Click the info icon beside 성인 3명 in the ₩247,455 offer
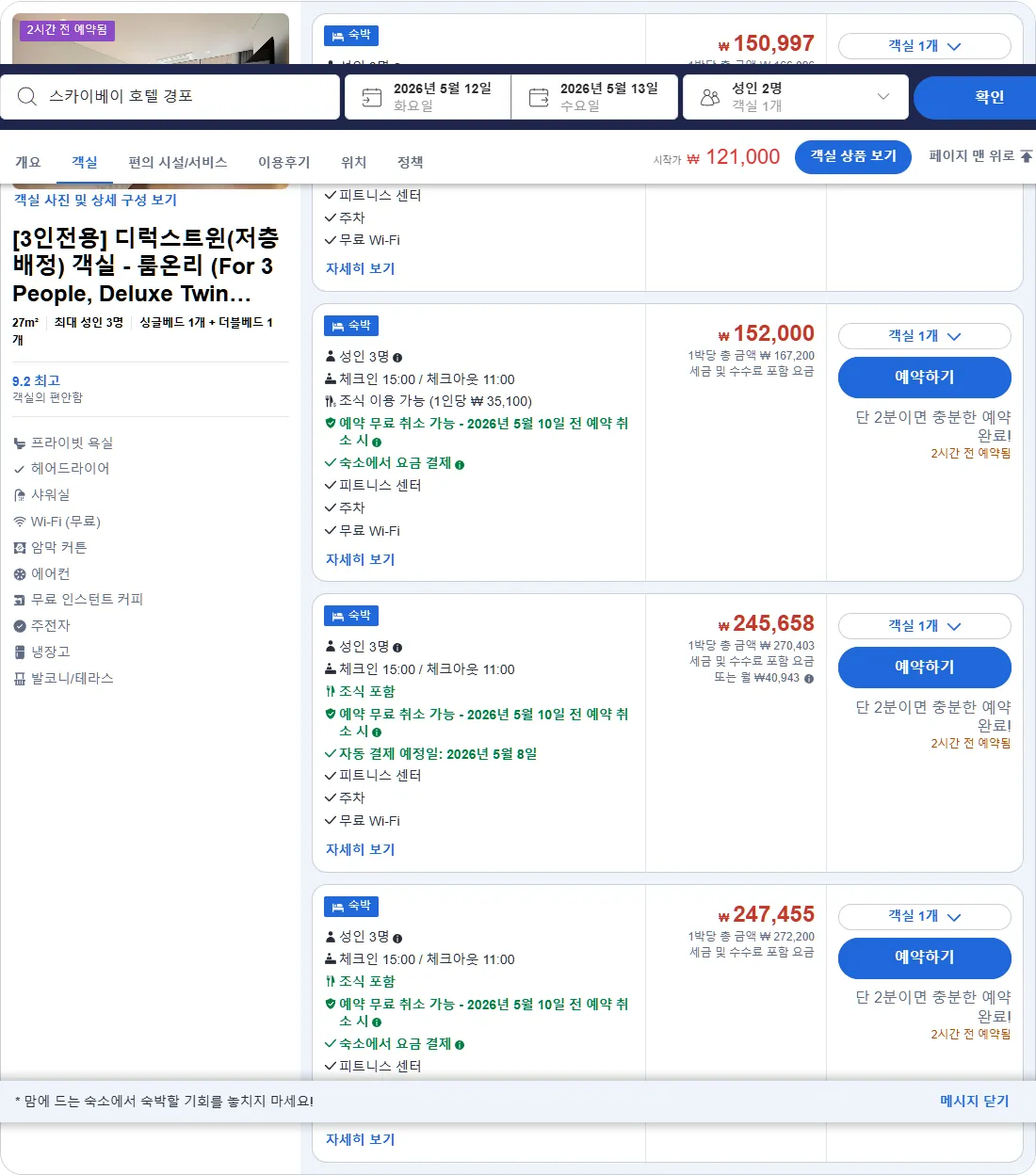1036x1175 pixels. click(397, 939)
